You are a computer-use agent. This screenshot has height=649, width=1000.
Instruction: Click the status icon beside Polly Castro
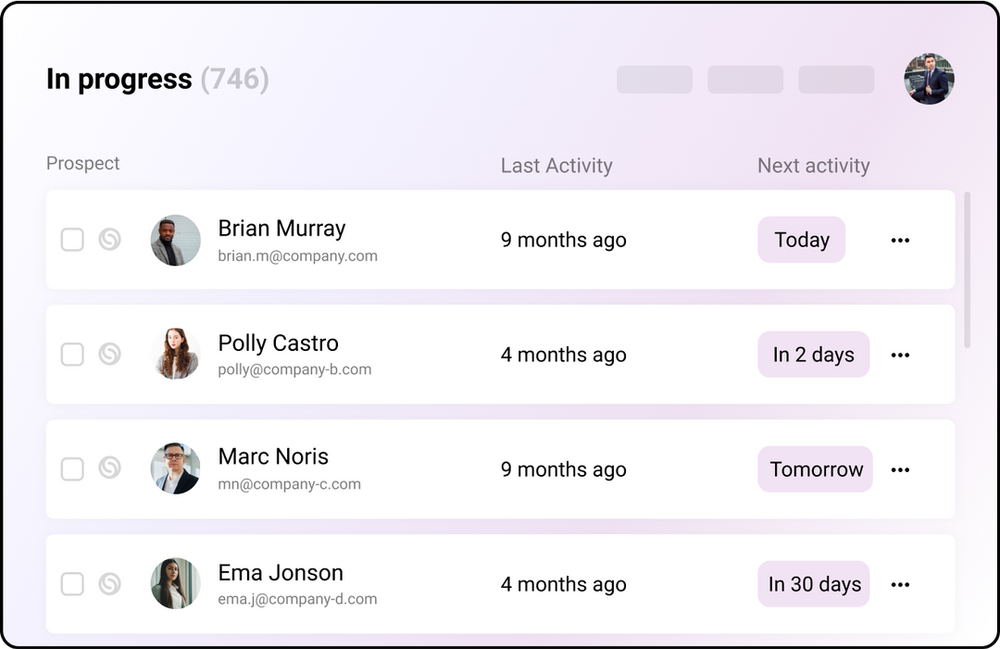tap(109, 354)
